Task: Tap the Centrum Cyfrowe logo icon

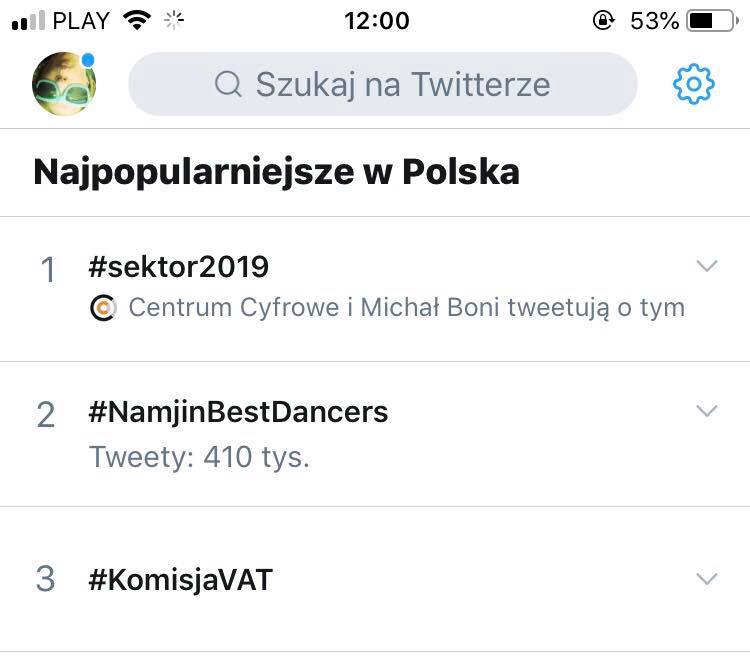Action: (102, 308)
